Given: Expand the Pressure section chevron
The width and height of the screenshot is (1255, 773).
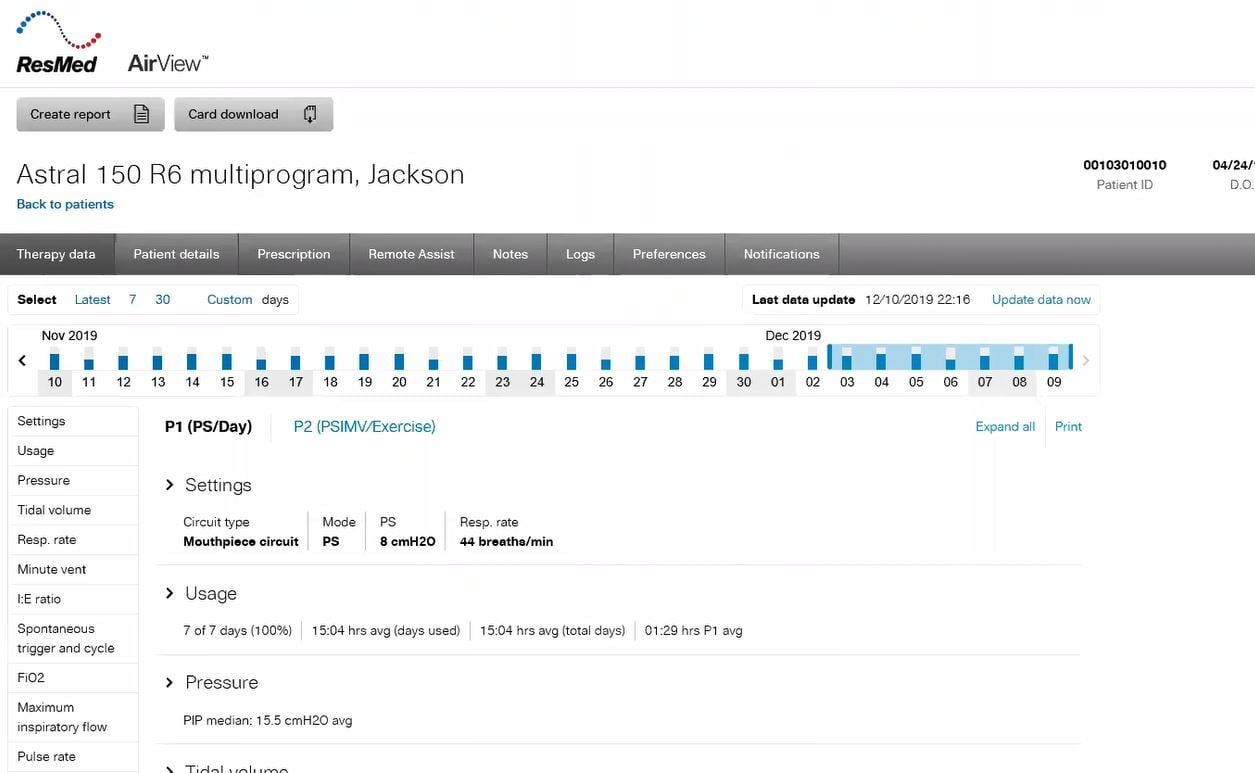Looking at the screenshot, I should tap(169, 682).
